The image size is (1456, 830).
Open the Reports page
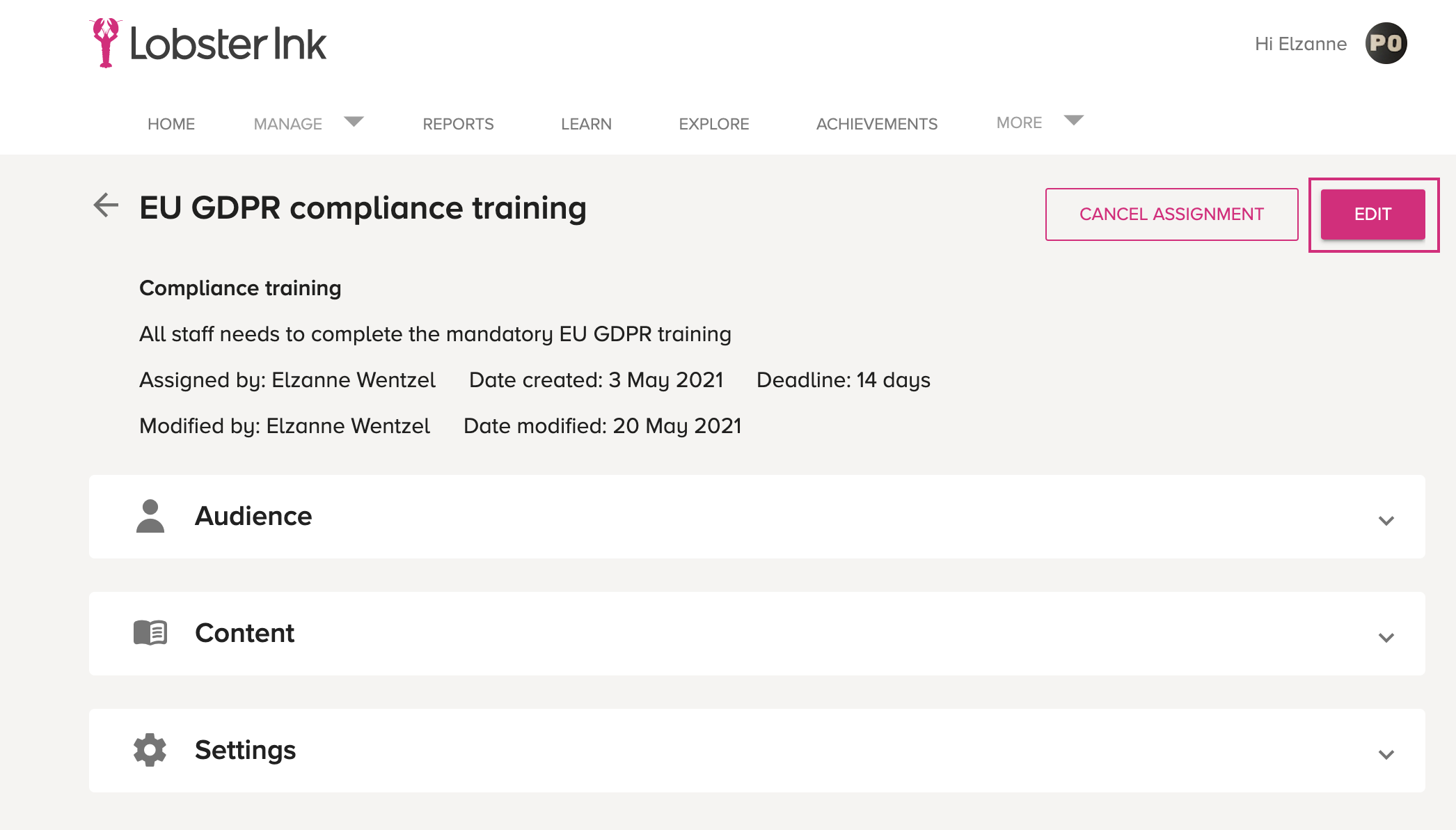[458, 124]
